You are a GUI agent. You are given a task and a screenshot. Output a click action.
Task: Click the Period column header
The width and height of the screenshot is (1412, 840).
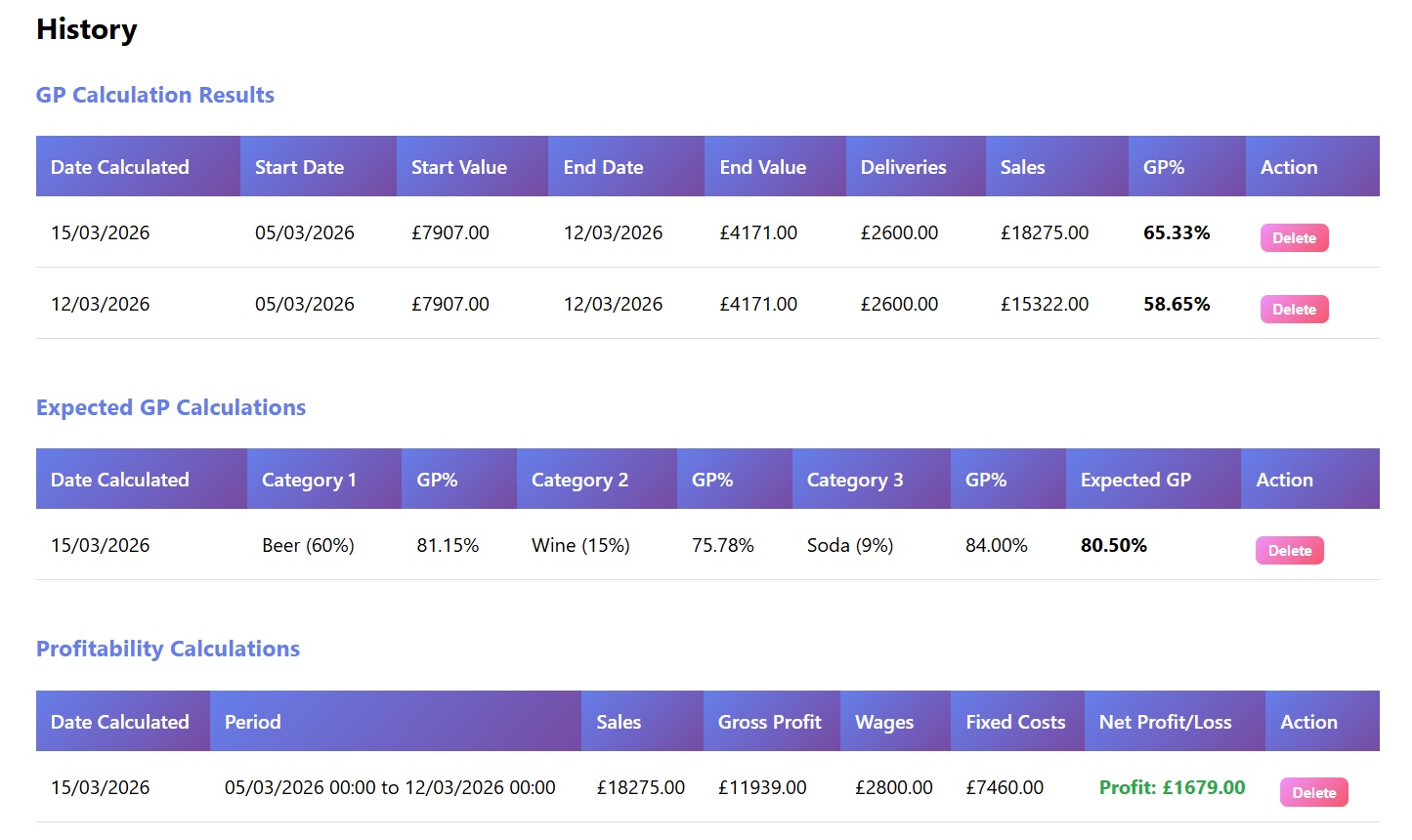coord(253,722)
